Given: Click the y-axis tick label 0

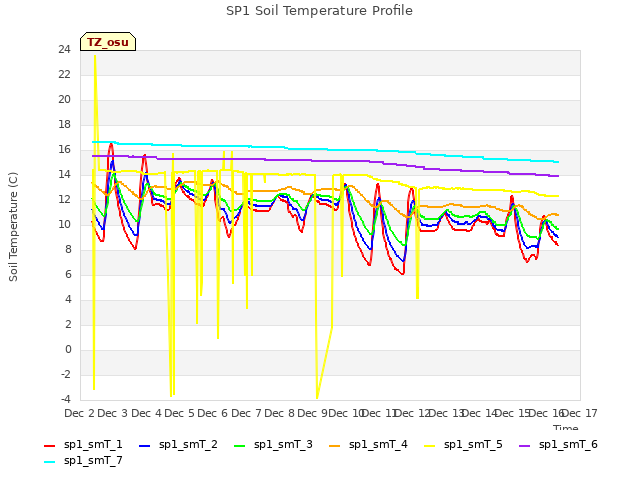Looking at the screenshot, I should pyautogui.click(x=68, y=350).
